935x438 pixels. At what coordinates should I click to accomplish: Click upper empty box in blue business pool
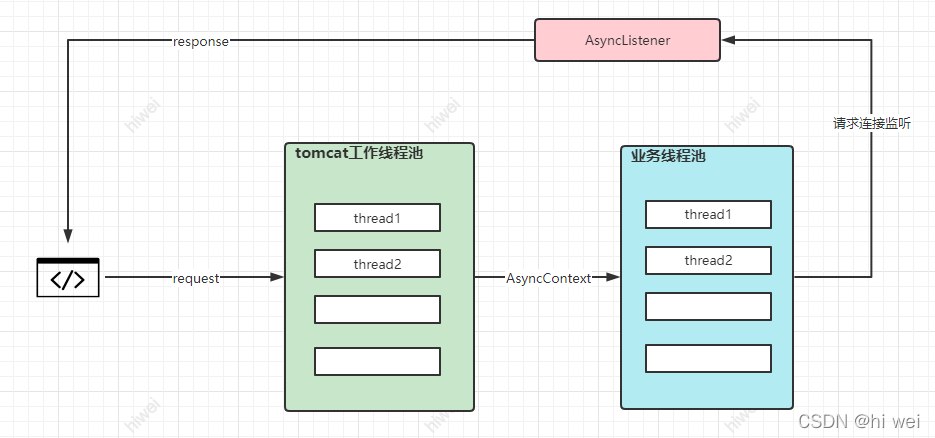click(708, 306)
